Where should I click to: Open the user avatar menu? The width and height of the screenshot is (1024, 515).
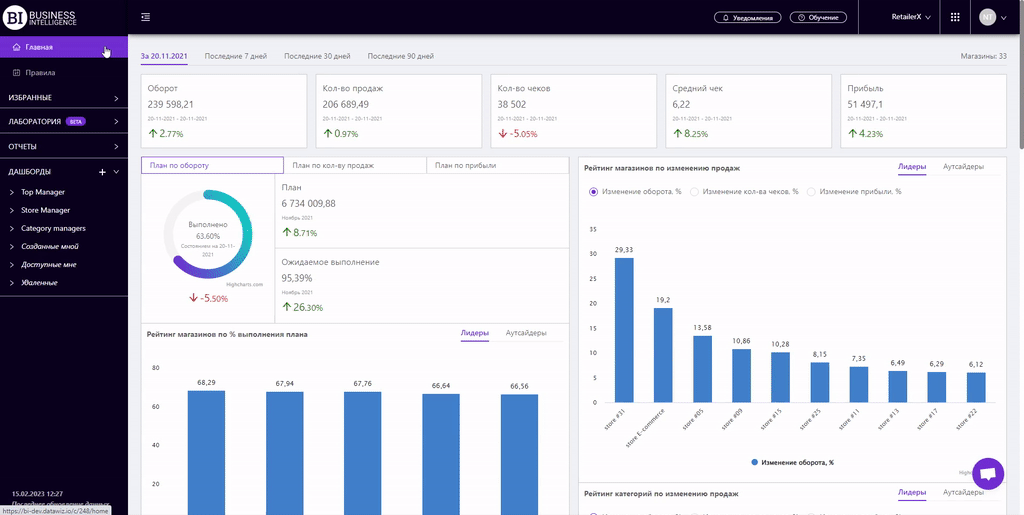coord(988,17)
